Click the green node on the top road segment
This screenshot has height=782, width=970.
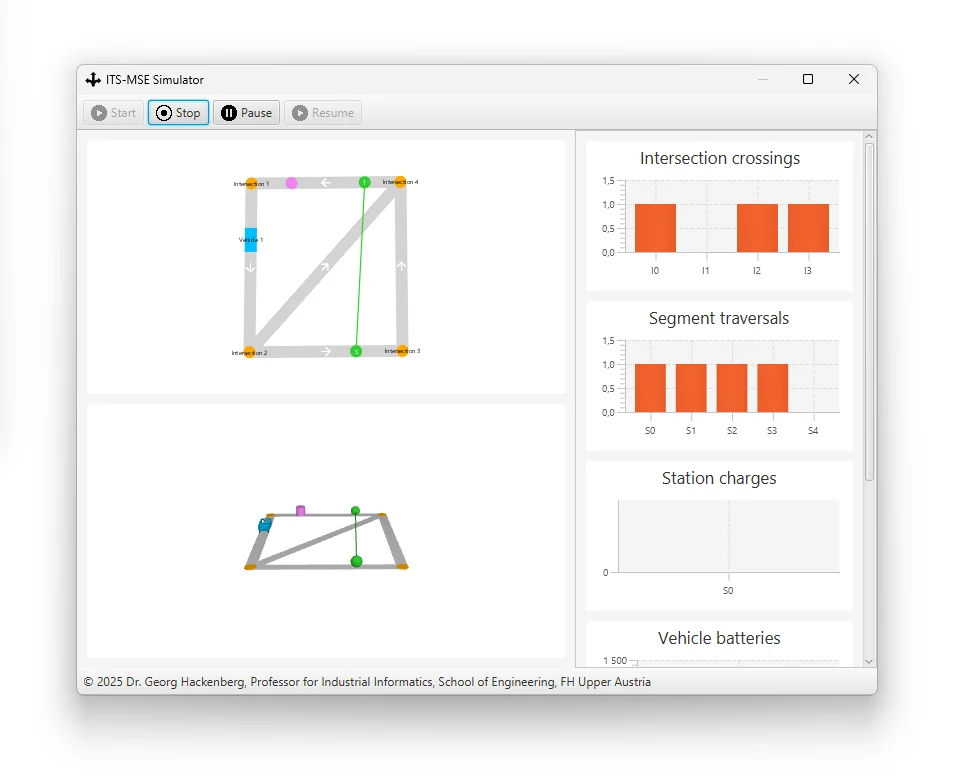[x=364, y=182]
